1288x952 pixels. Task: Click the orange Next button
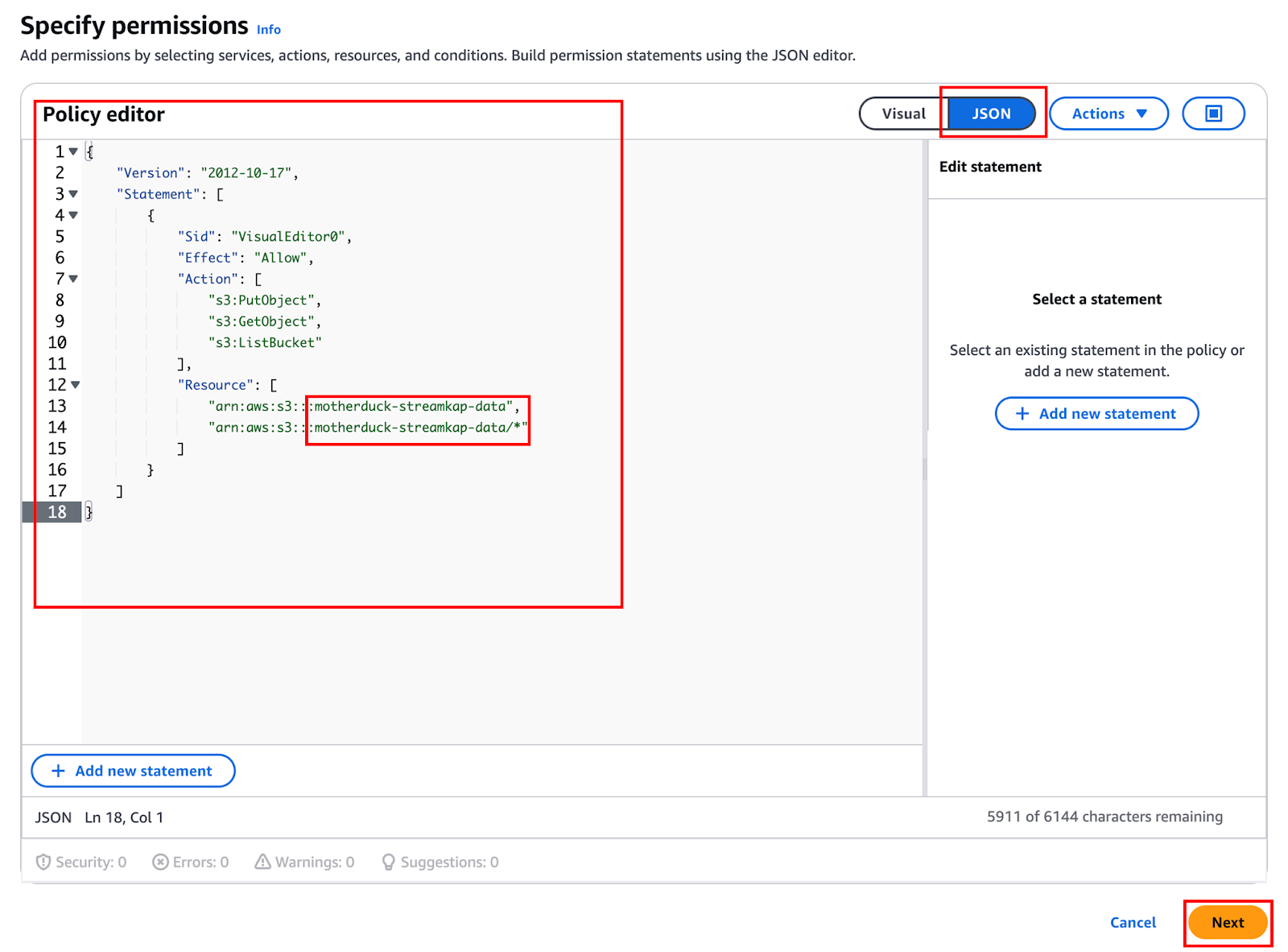[x=1228, y=922]
